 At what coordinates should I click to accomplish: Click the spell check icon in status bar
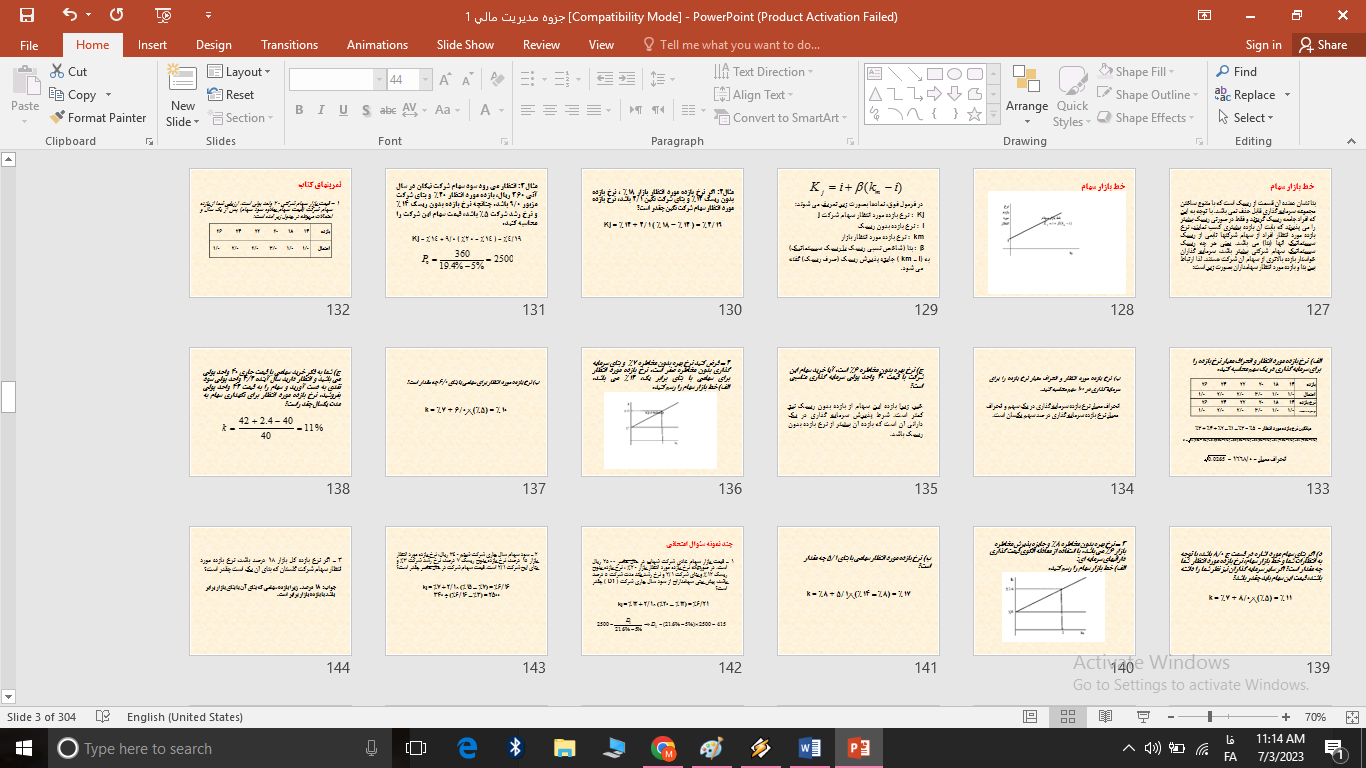(x=102, y=717)
